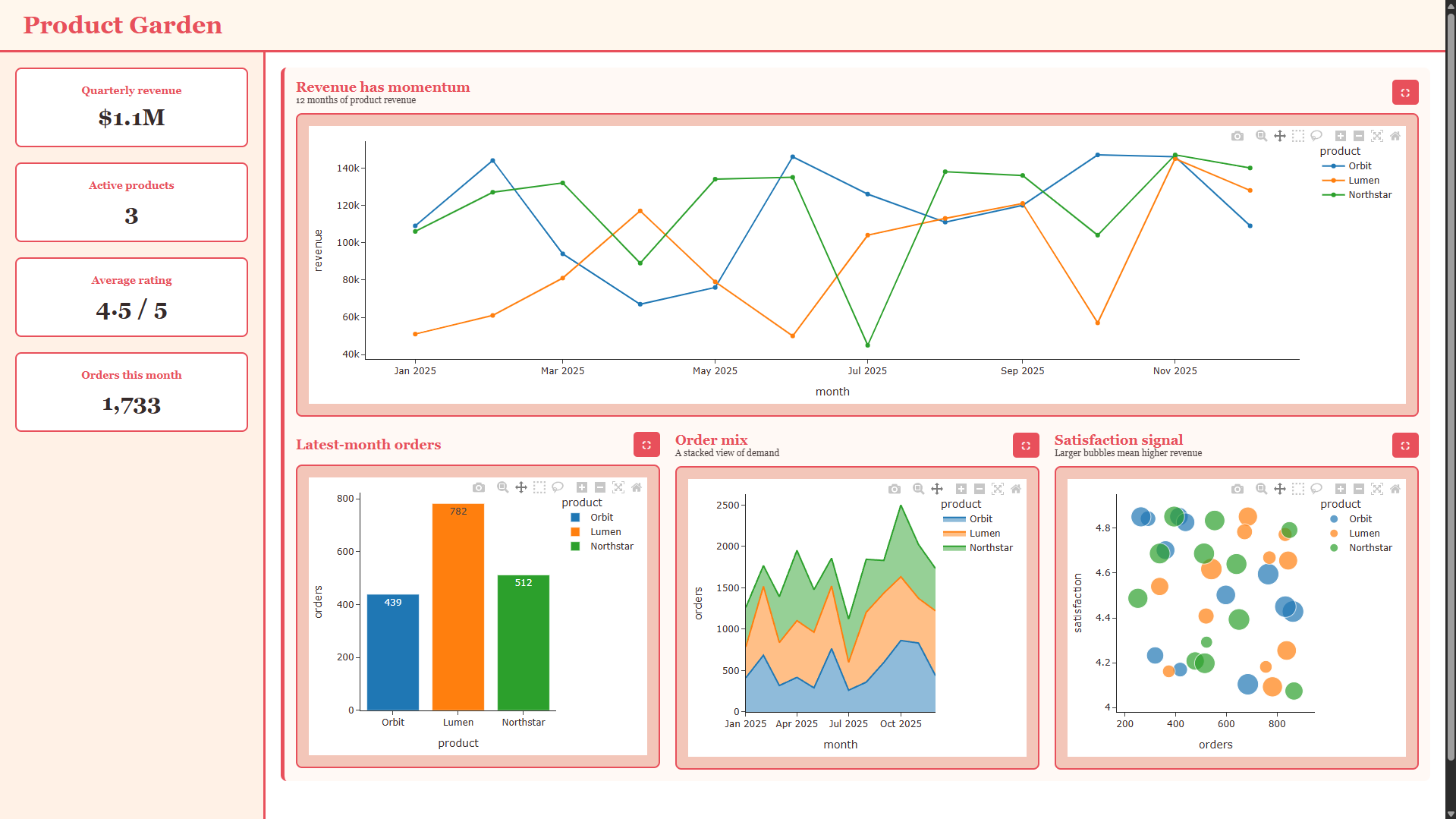Autoscale the Order mix chart
The image size is (1456, 819).
998,489
